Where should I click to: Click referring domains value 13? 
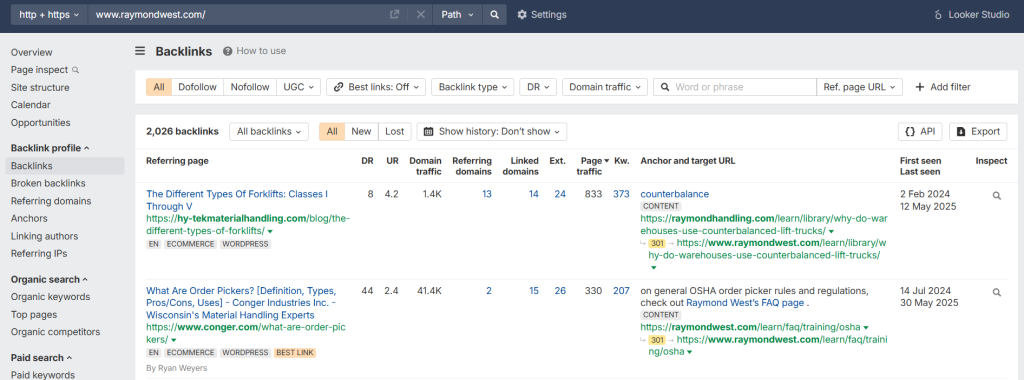click(487, 194)
